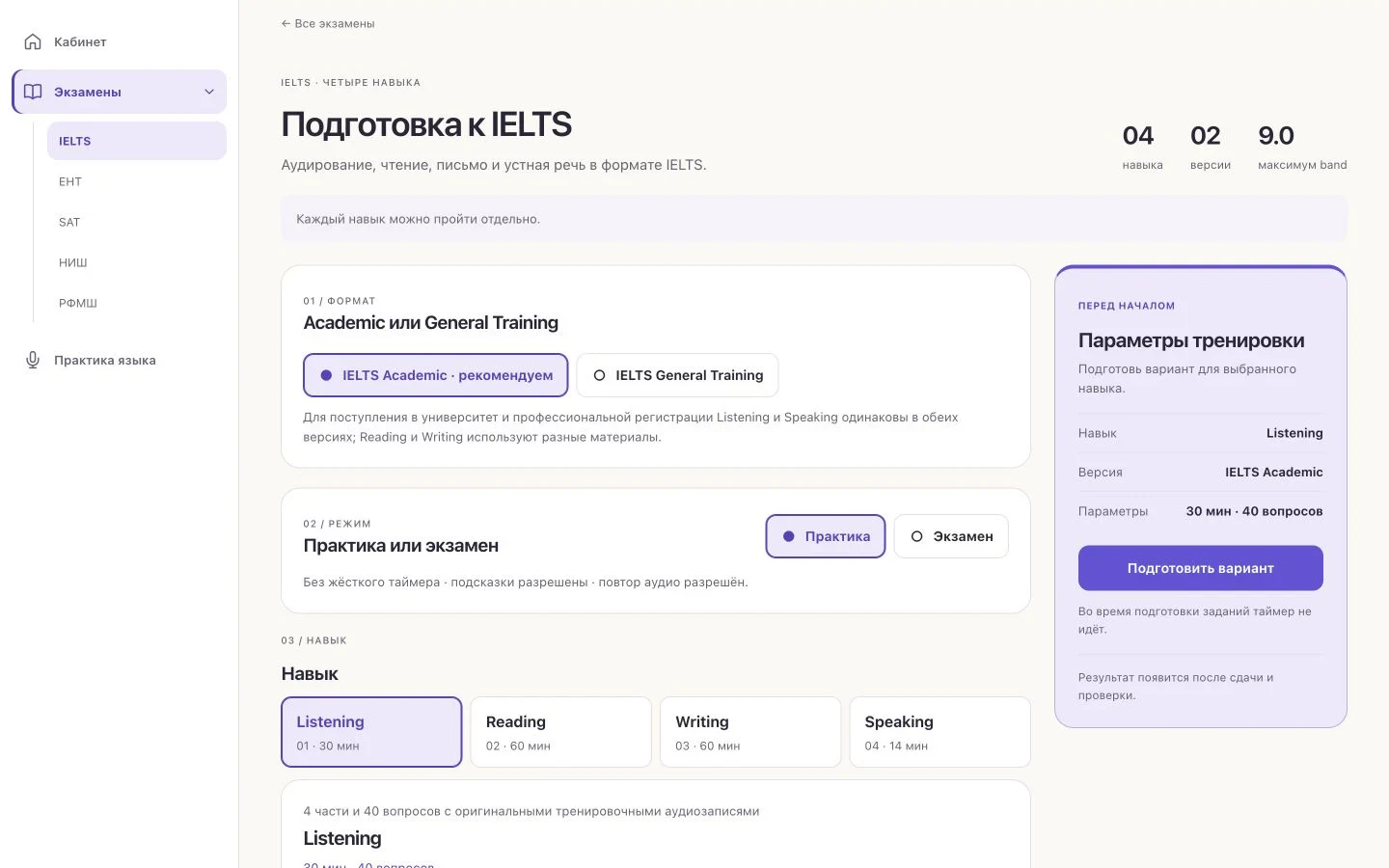1389x868 pixels.
Task: Click the Практика или экзамен heading
Action: (x=401, y=546)
